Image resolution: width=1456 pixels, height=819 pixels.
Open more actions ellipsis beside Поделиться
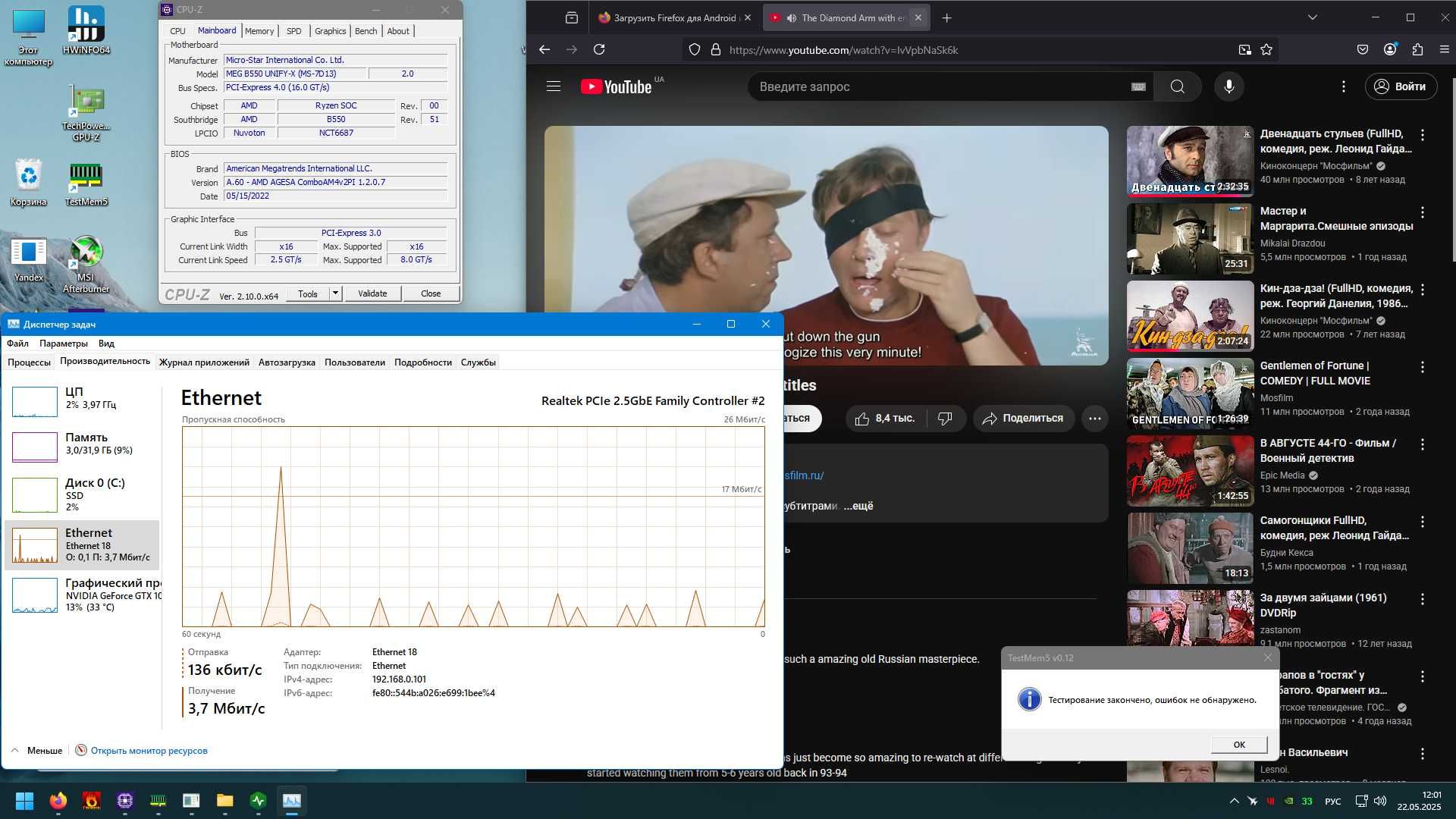(x=1095, y=419)
